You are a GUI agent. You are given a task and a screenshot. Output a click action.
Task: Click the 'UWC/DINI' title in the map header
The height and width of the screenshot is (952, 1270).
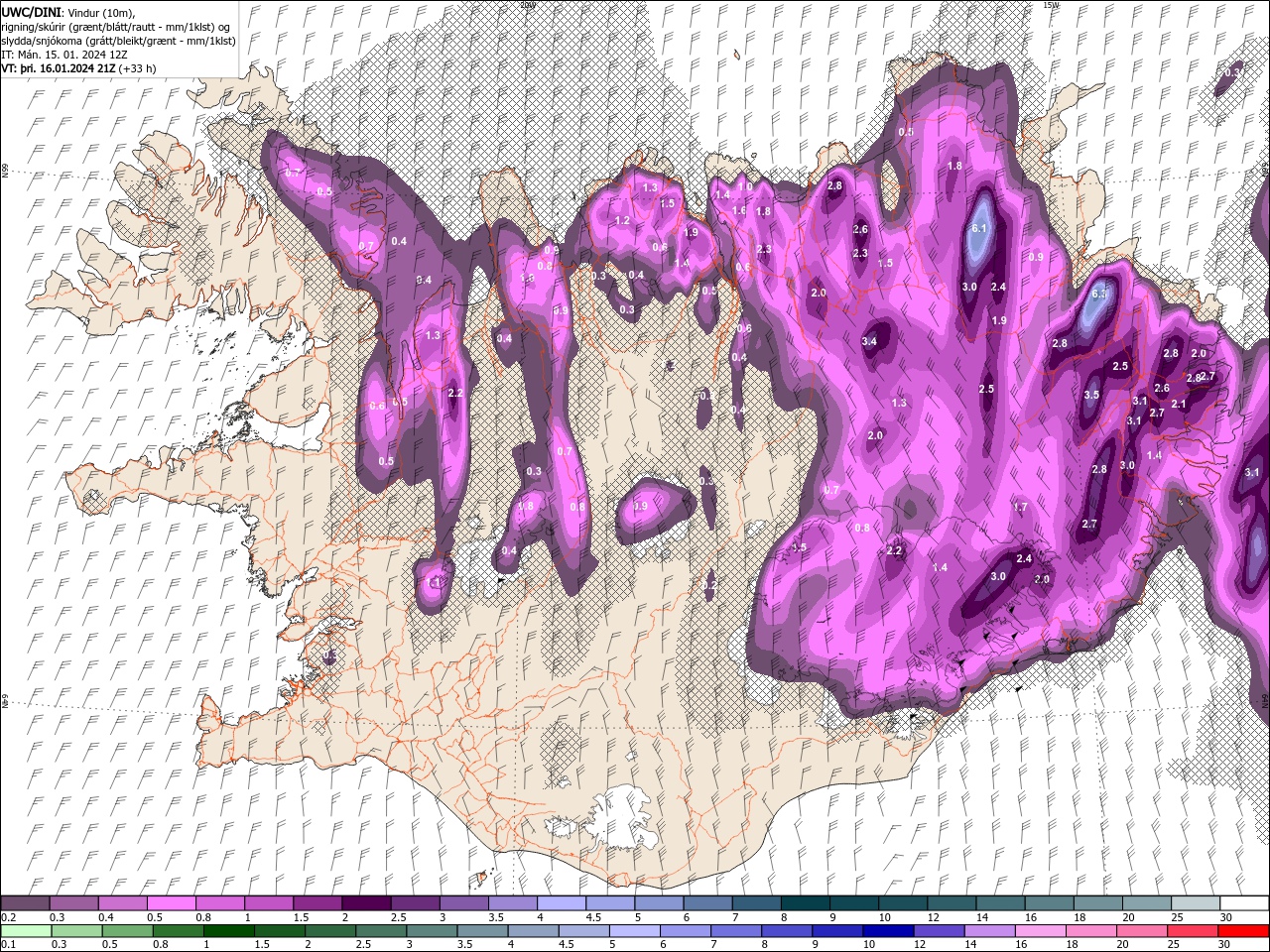[x=32, y=11]
